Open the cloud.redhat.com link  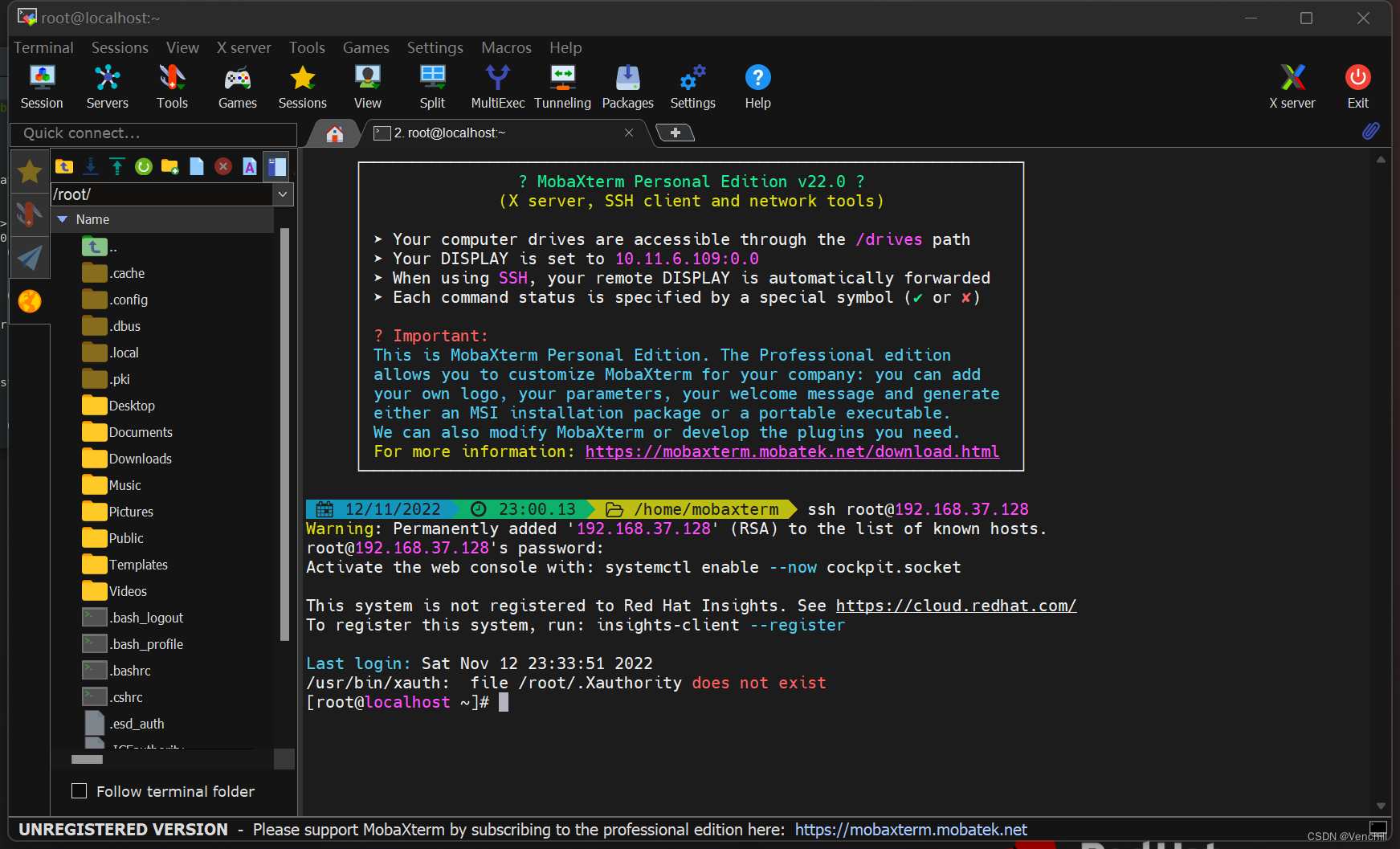coord(956,606)
